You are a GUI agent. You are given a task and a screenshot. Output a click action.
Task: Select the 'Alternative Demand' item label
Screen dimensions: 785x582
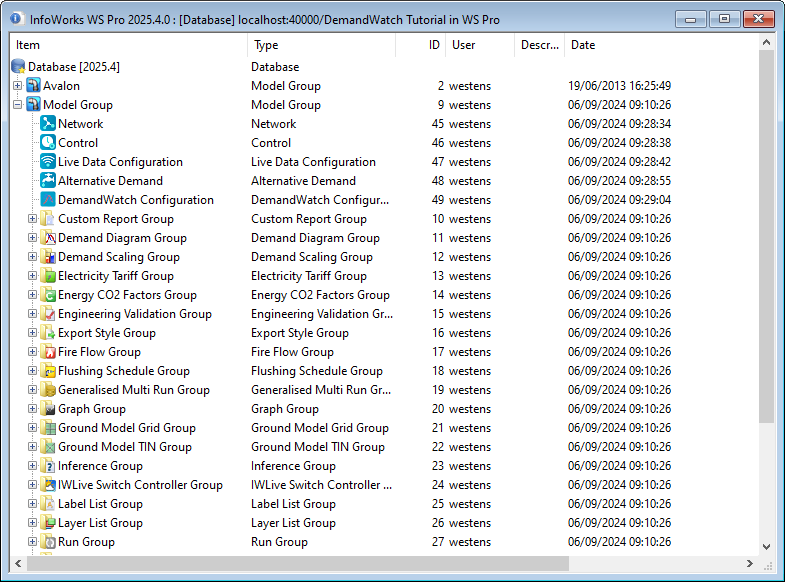[110, 181]
